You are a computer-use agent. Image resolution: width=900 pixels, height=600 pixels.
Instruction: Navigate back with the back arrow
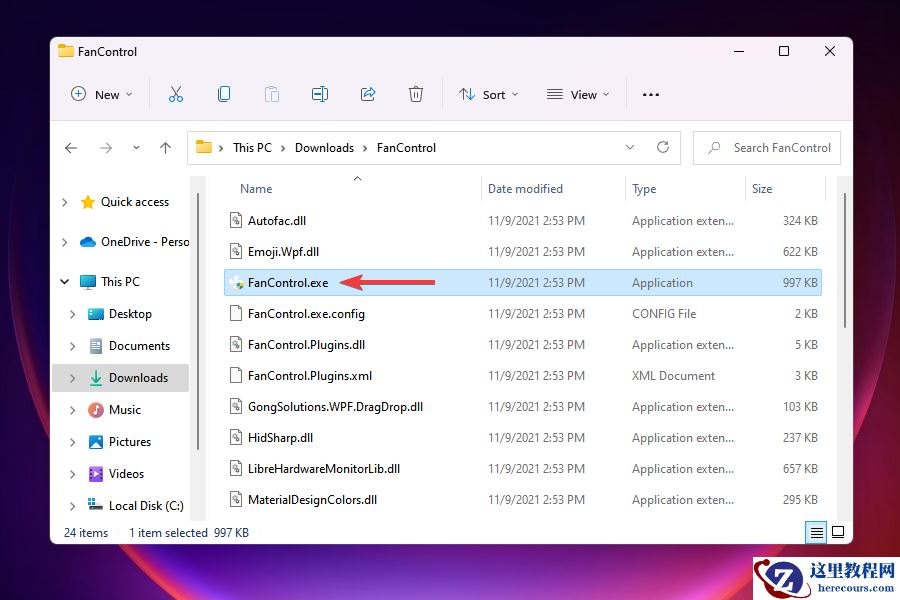click(70, 147)
